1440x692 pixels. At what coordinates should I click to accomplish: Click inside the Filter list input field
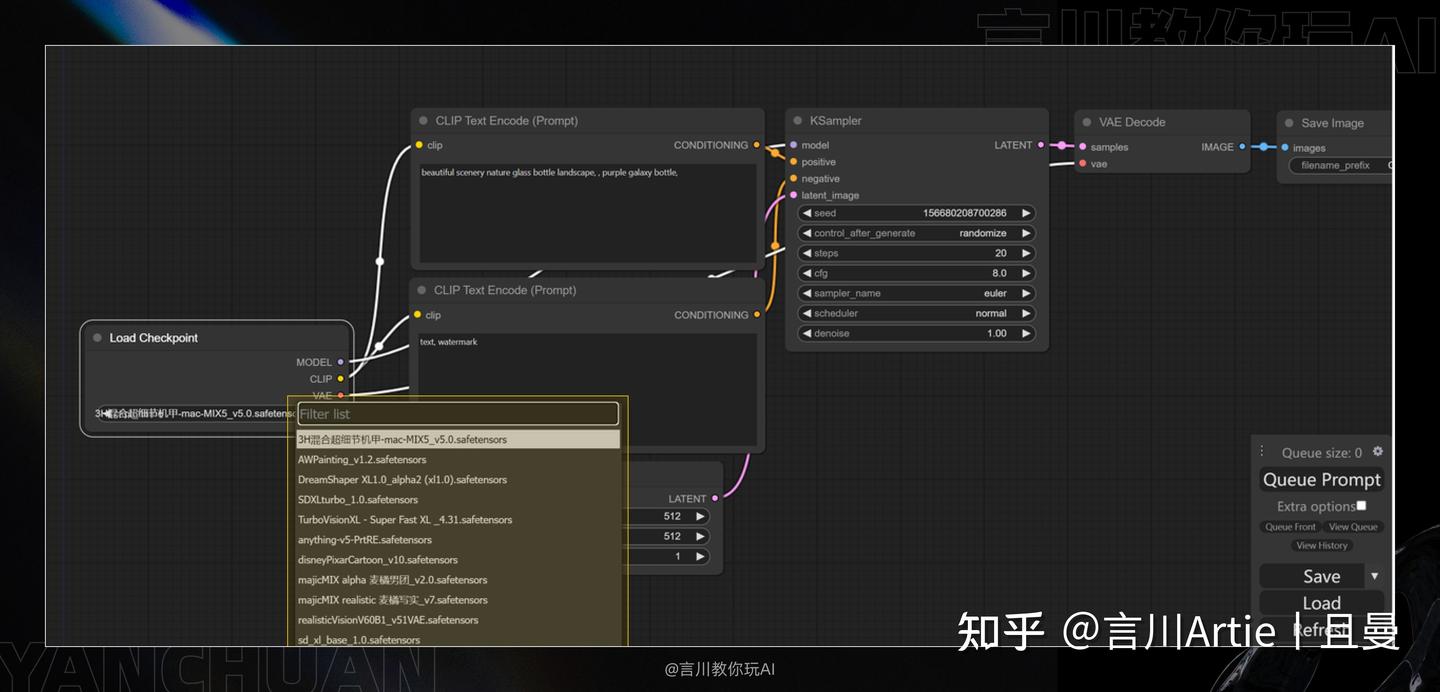pyautogui.click(x=457, y=413)
